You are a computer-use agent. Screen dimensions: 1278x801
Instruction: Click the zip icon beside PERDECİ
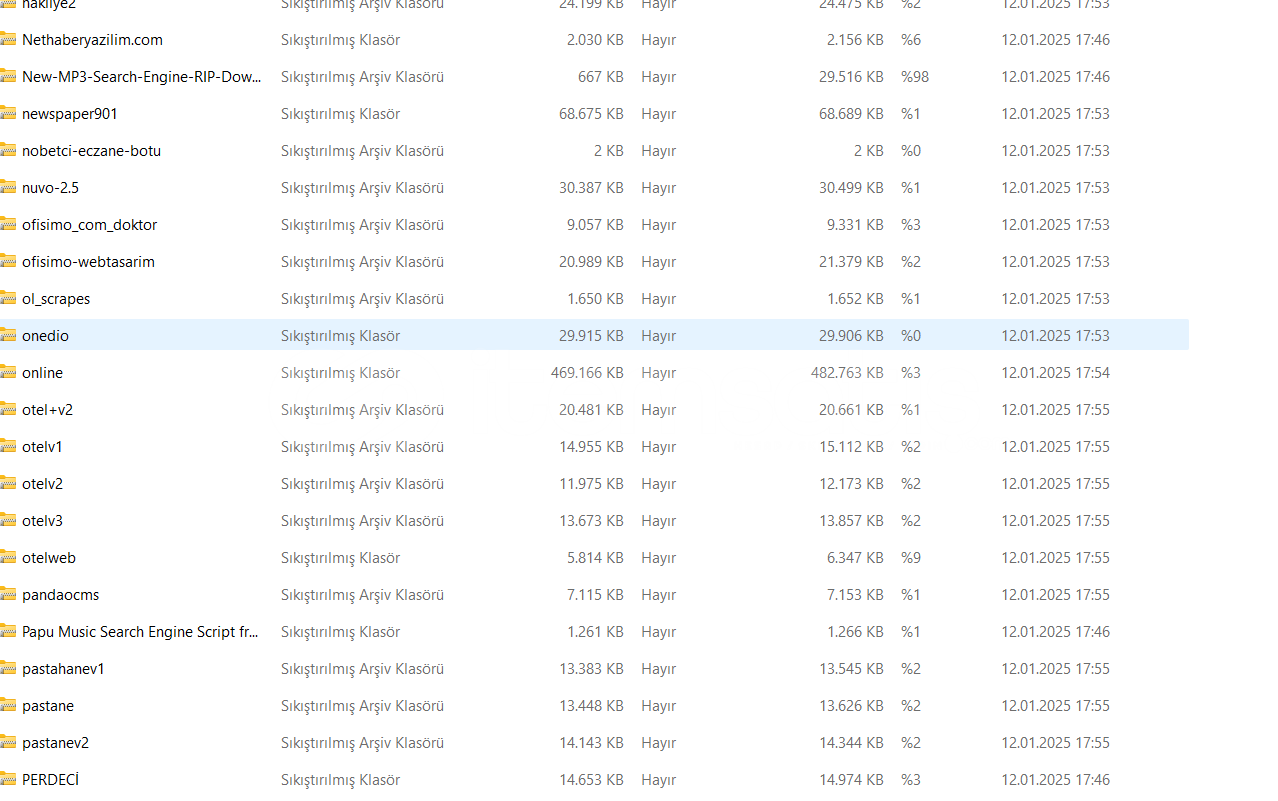8,780
